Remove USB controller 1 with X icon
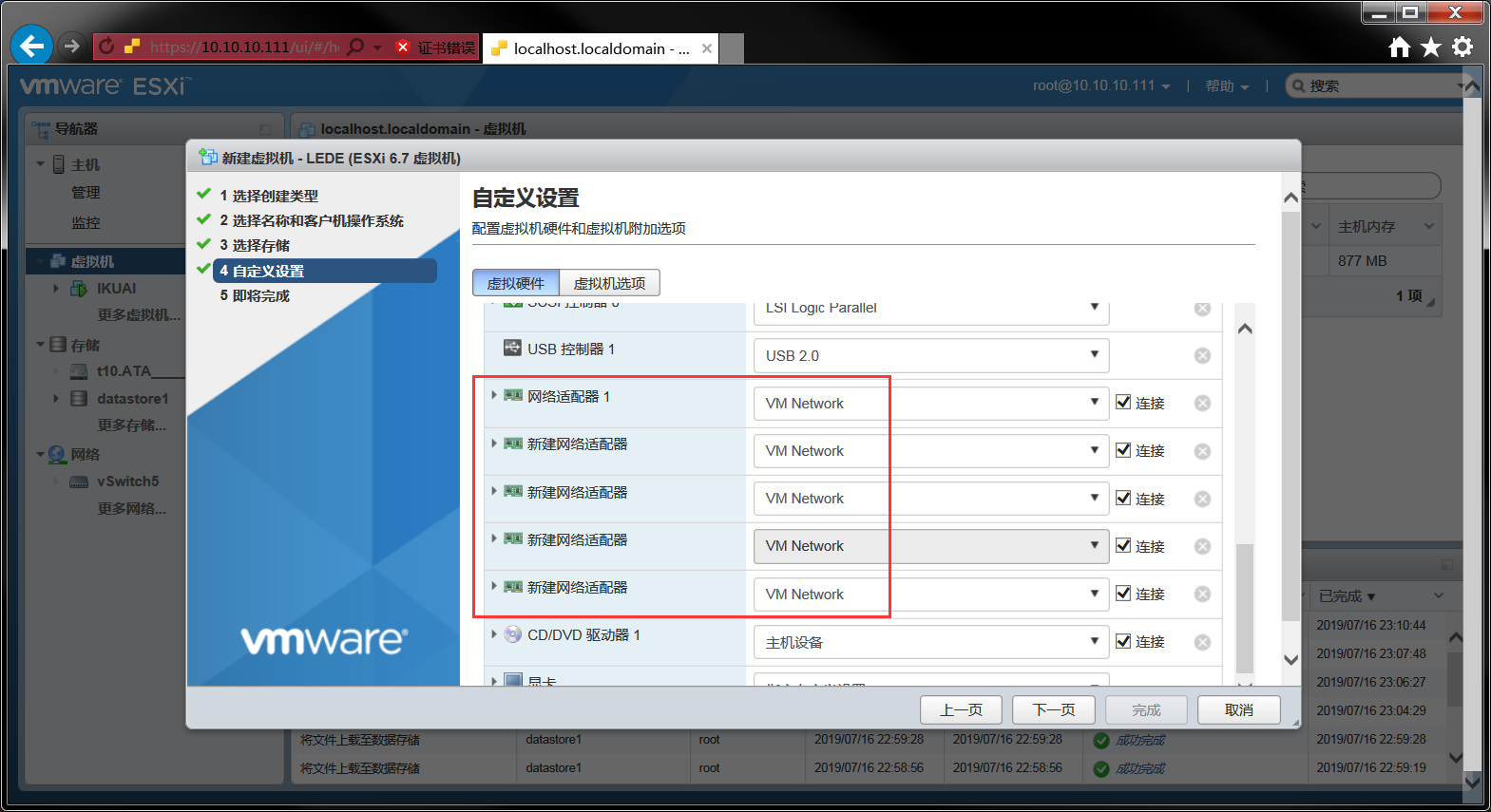Viewport: 1491px width, 812px height. pos(1202,355)
